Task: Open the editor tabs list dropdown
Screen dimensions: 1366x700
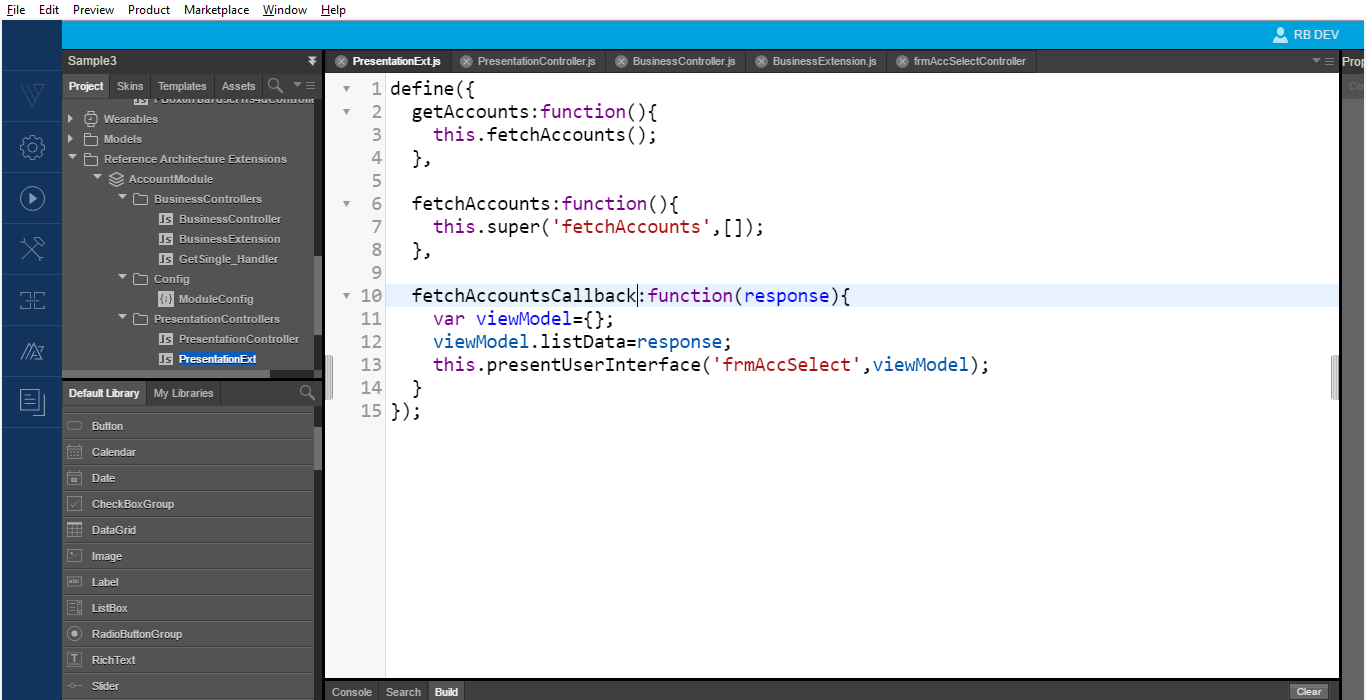Action: point(1323,61)
